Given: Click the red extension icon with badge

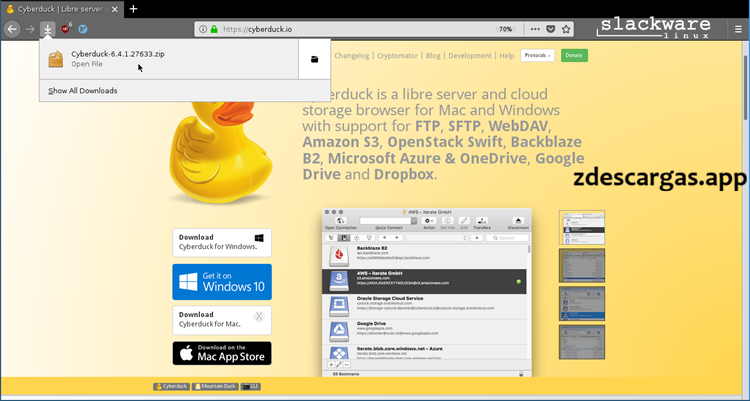Looking at the screenshot, I should pyautogui.click(x=66, y=28).
